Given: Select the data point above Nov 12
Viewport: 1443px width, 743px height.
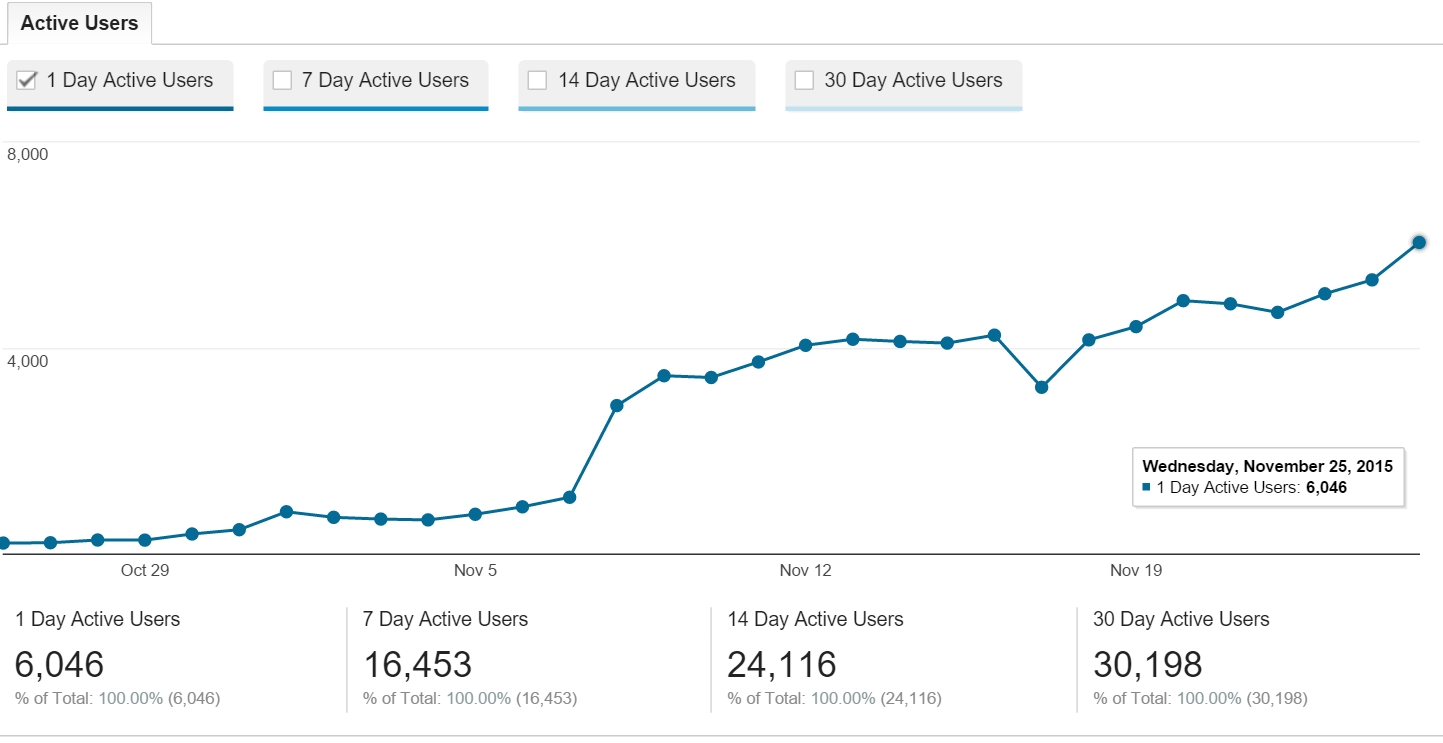Looking at the screenshot, I should (x=805, y=345).
